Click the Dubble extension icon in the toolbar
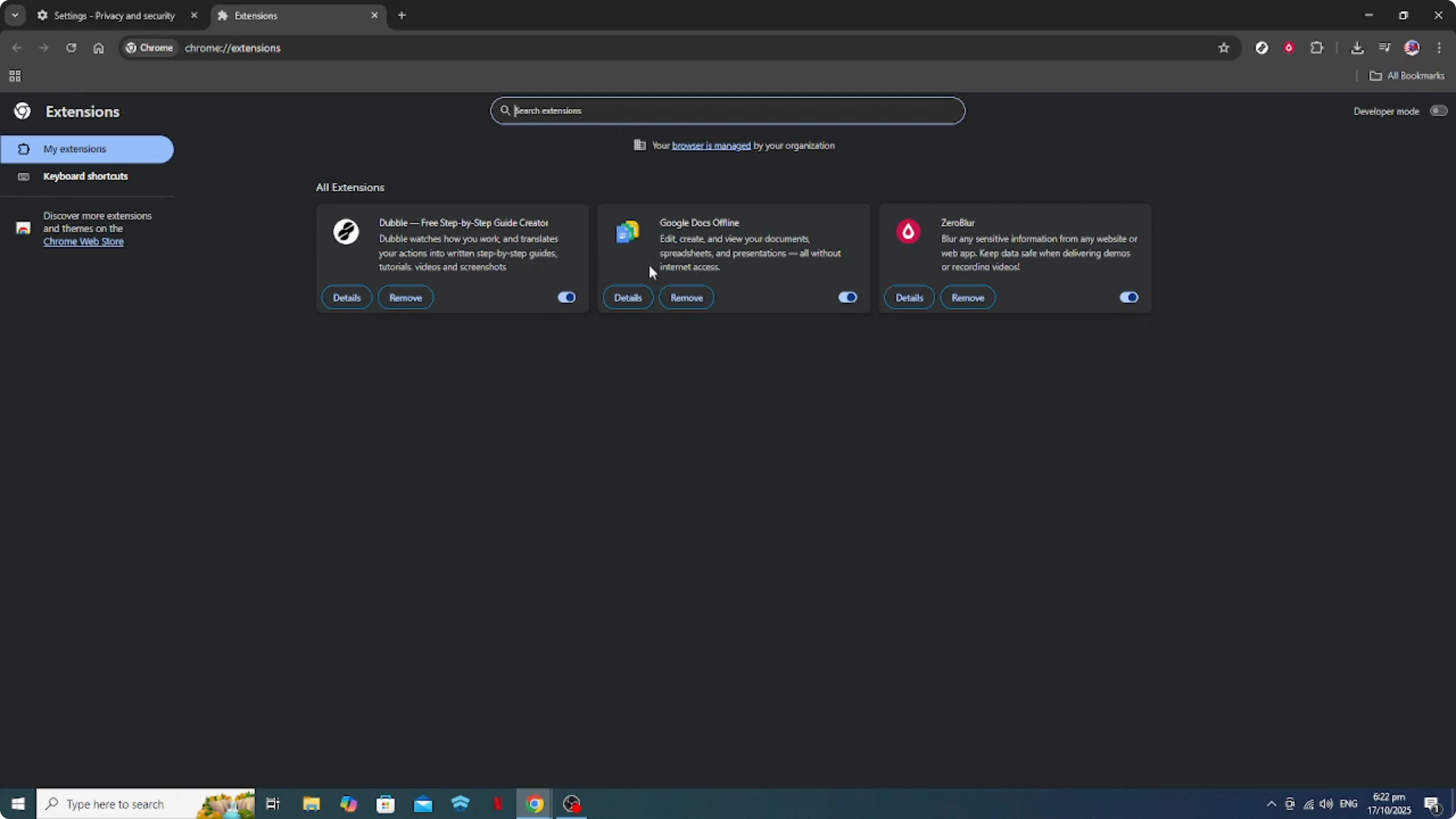1456x819 pixels. [1262, 48]
